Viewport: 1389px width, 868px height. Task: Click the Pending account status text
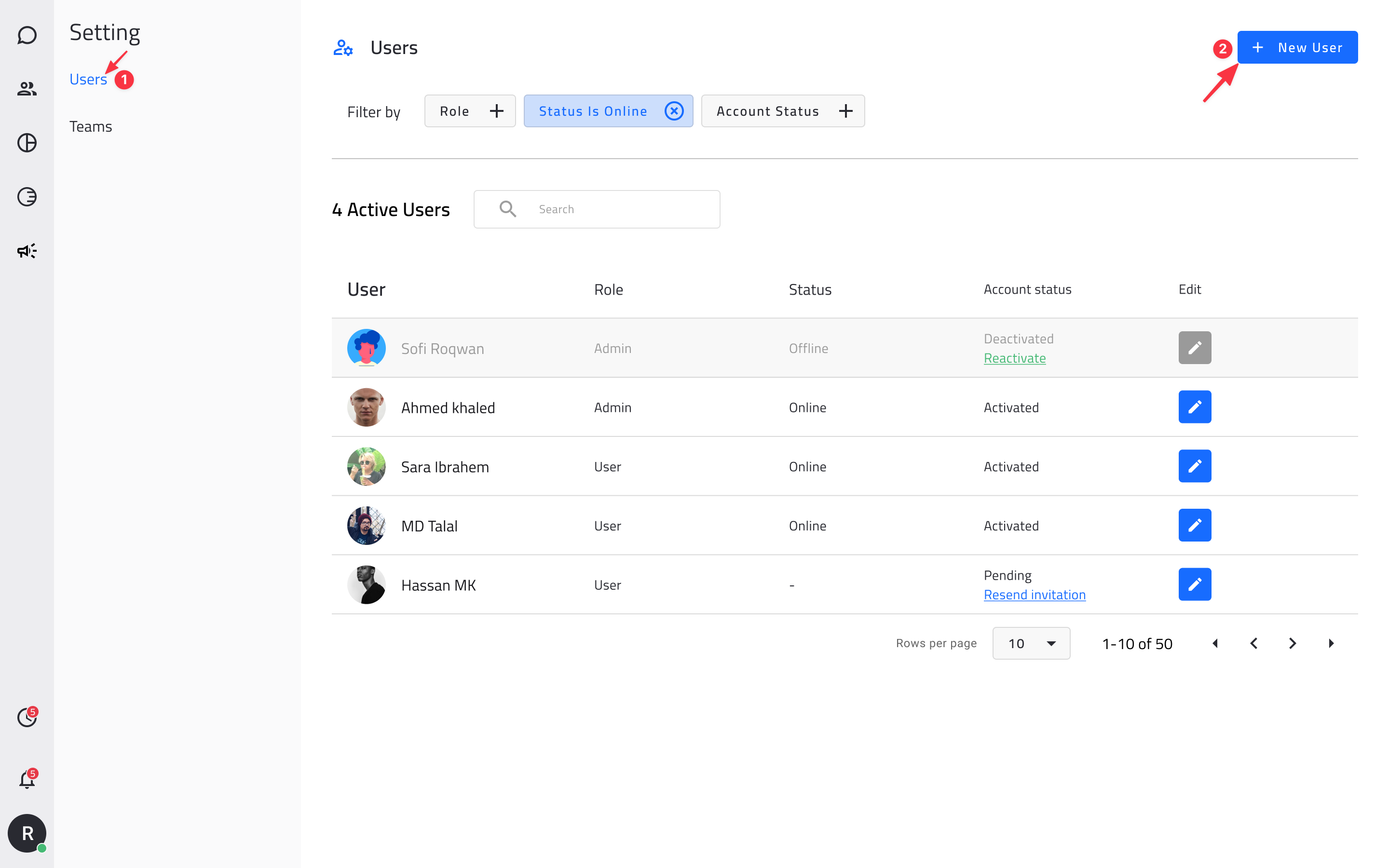(1008, 575)
